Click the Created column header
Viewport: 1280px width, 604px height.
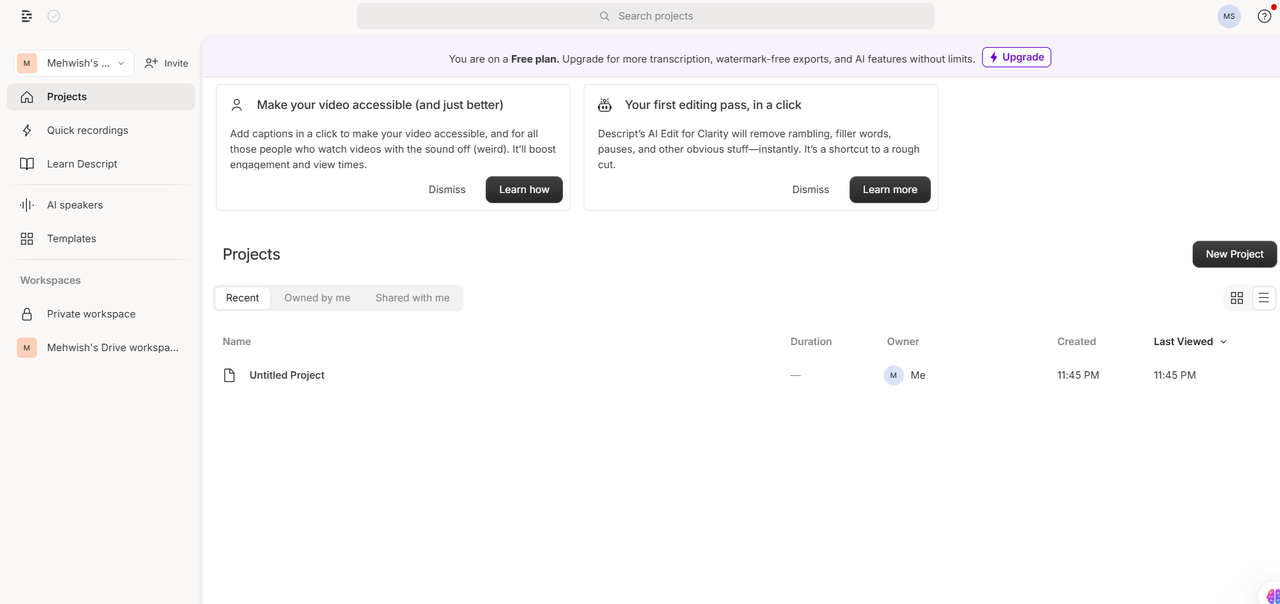pyautogui.click(x=1076, y=342)
